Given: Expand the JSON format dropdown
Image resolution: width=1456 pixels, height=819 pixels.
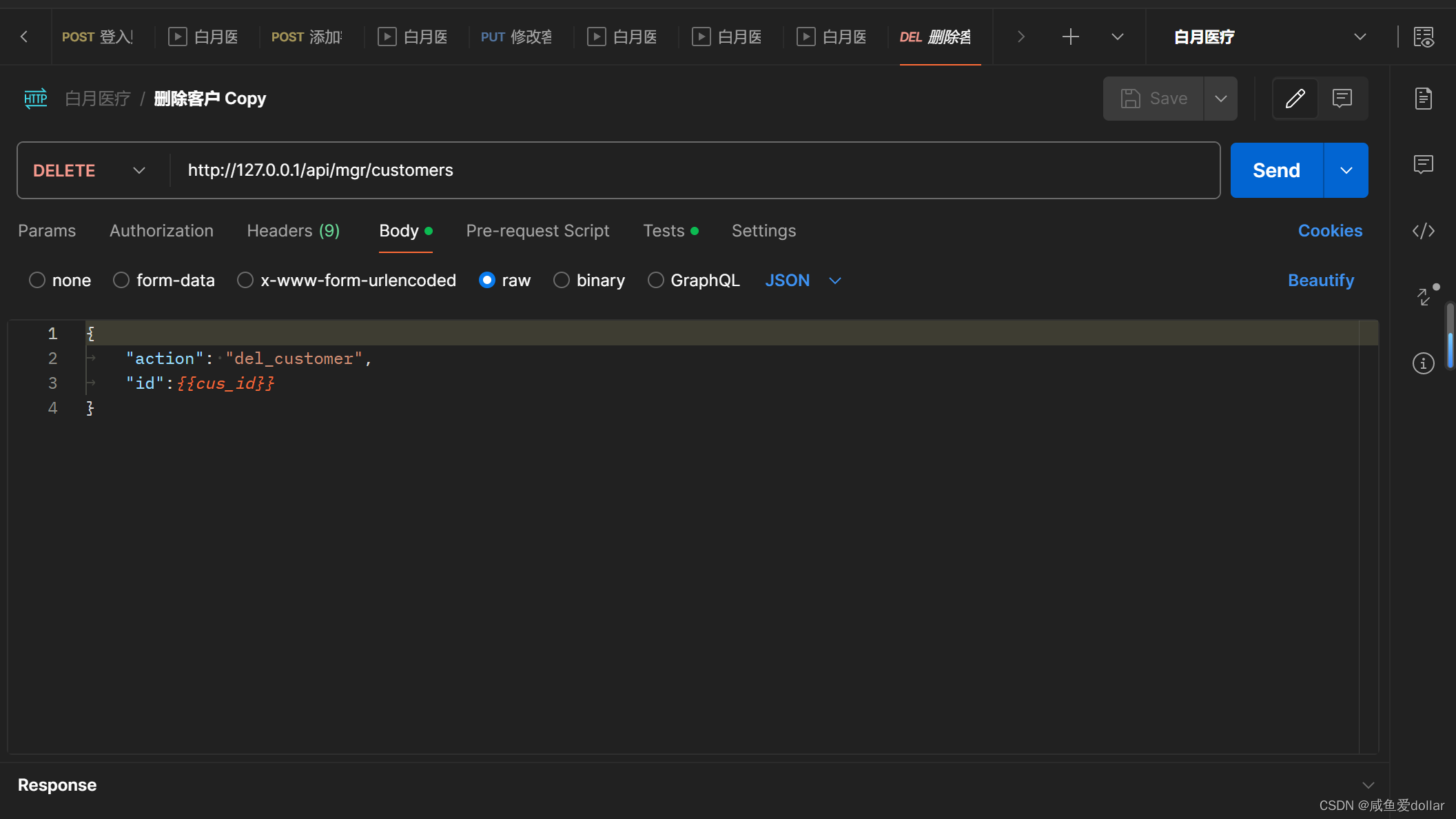Looking at the screenshot, I should [x=803, y=281].
